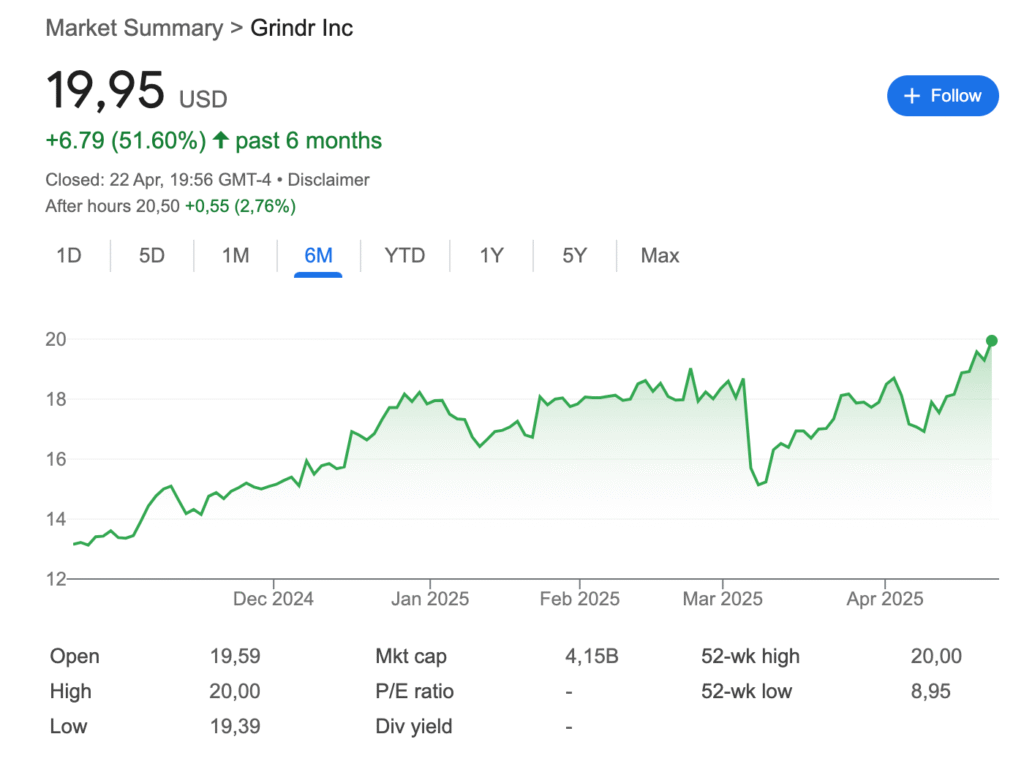Click the 19,95 price value
The width and height of the screenshot is (1024, 772).
point(105,90)
